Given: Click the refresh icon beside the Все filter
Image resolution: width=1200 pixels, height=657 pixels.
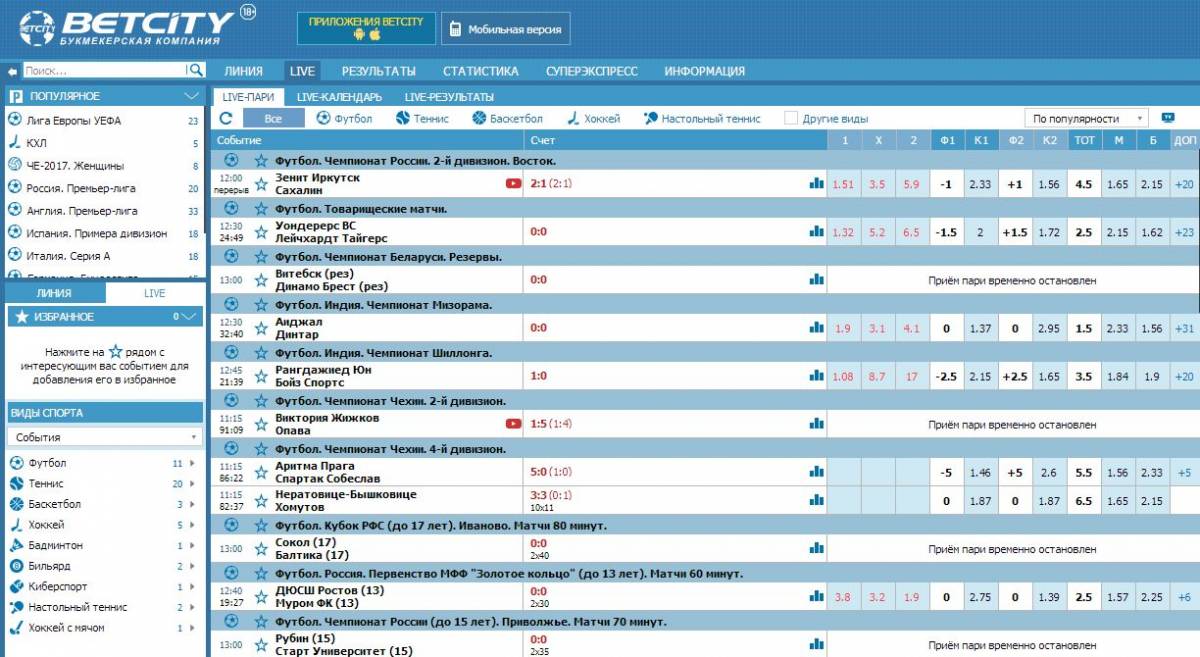Looking at the screenshot, I should click(x=226, y=118).
